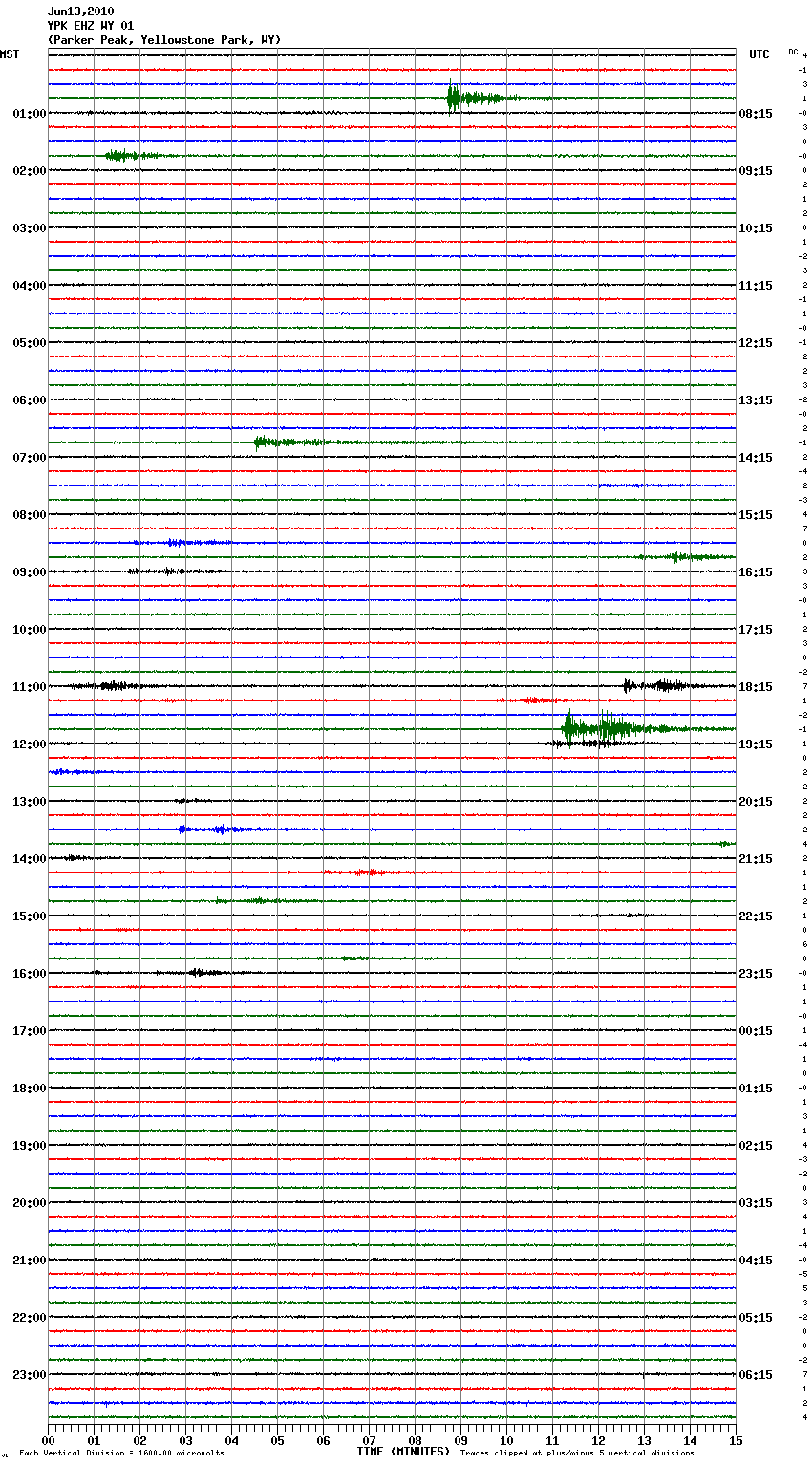Click the date label Jun13,2010
Screen dimensions: 812x1466
point(80,11)
